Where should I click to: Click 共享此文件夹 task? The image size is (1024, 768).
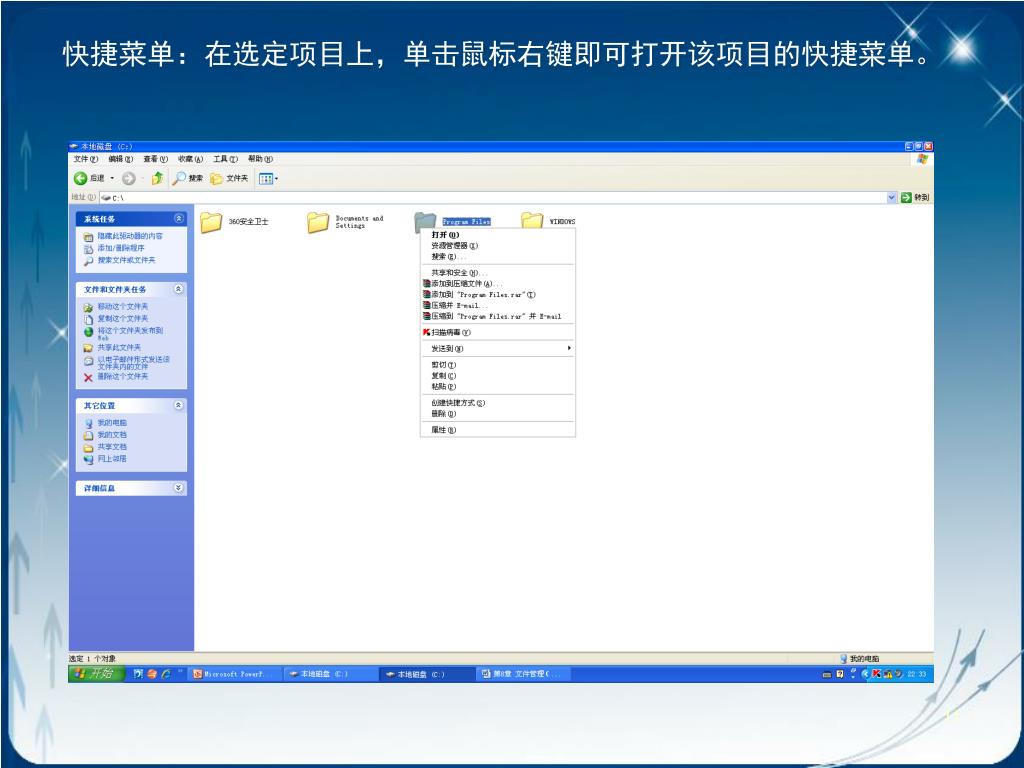click(x=112, y=348)
